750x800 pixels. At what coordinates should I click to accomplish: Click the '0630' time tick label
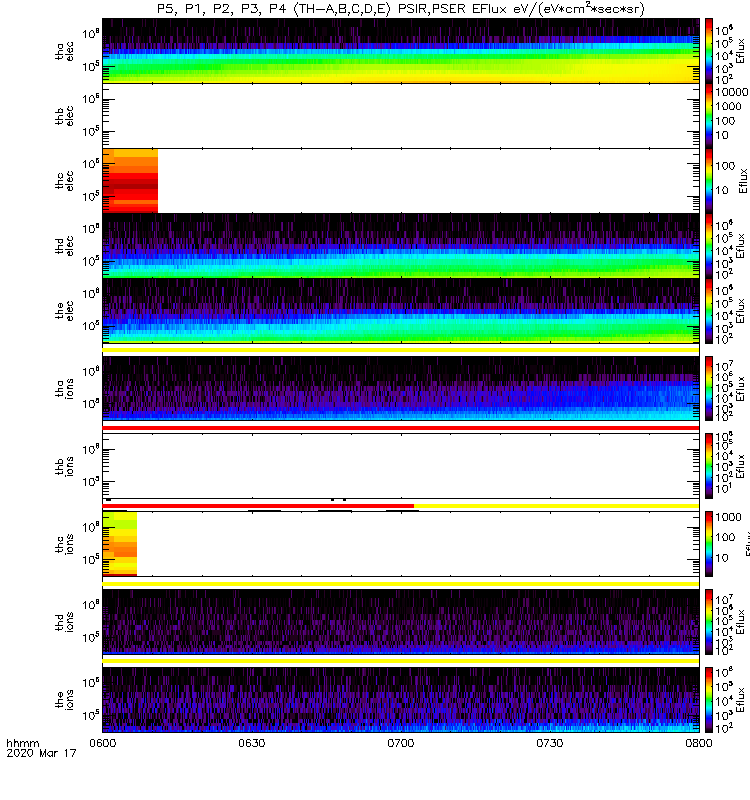[x=252, y=743]
